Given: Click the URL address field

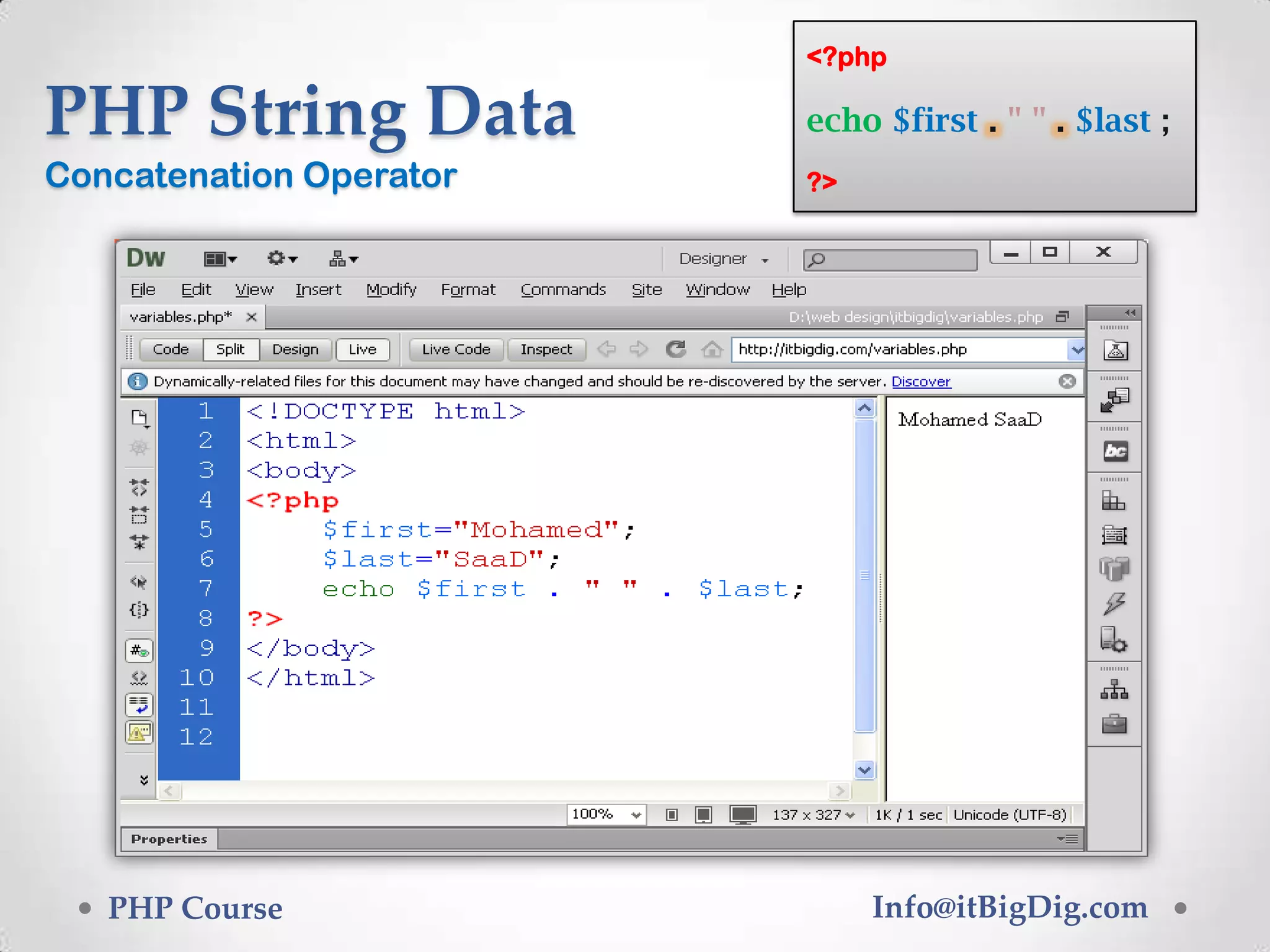Looking at the screenshot, I should (899, 350).
